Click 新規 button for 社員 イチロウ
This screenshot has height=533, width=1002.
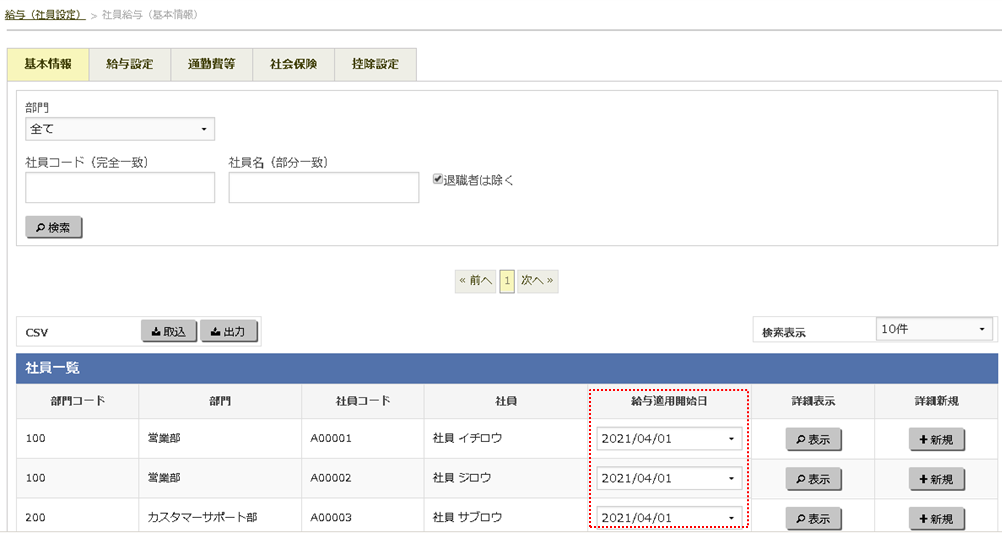click(x=936, y=439)
